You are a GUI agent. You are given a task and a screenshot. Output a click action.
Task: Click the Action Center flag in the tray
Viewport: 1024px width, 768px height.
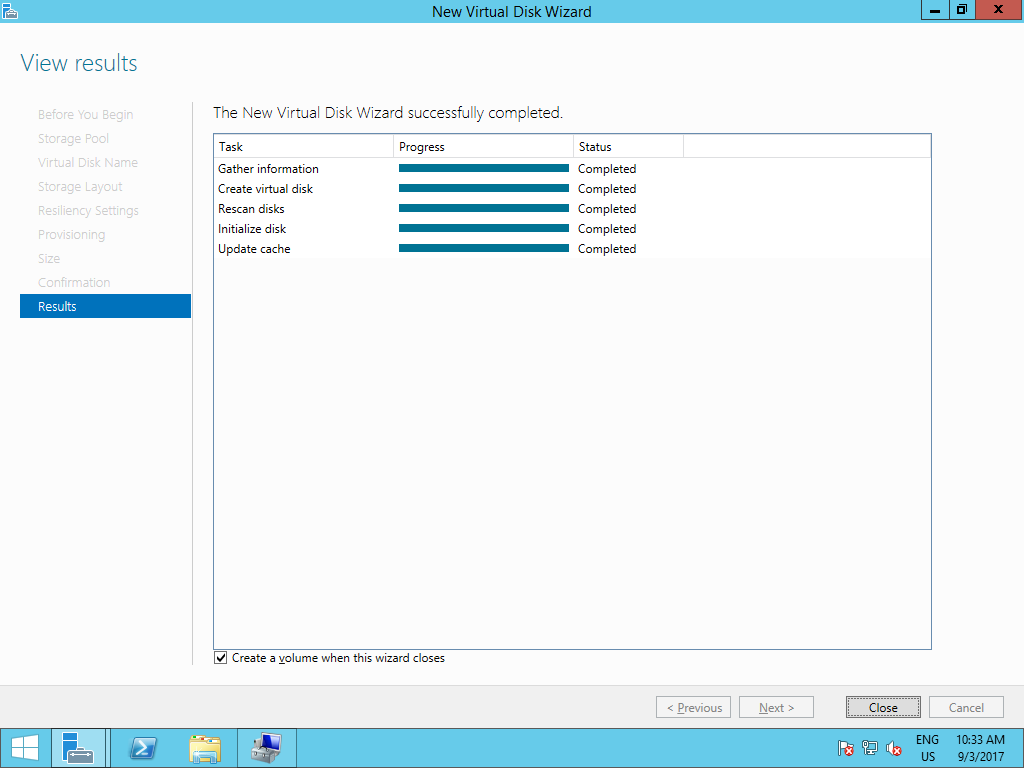(x=845, y=748)
